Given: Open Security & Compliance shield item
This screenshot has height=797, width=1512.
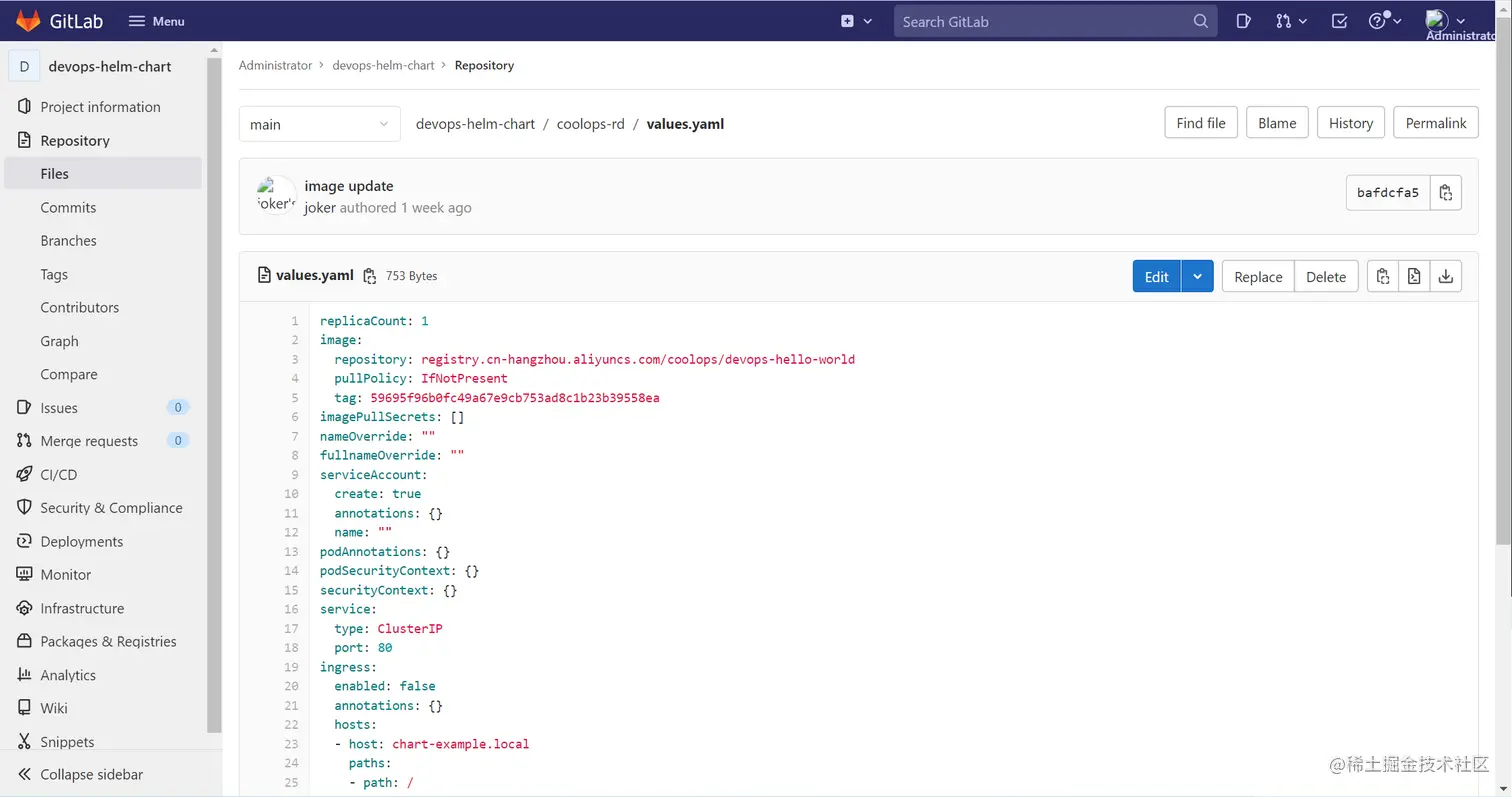Looking at the screenshot, I should pos(103,508).
